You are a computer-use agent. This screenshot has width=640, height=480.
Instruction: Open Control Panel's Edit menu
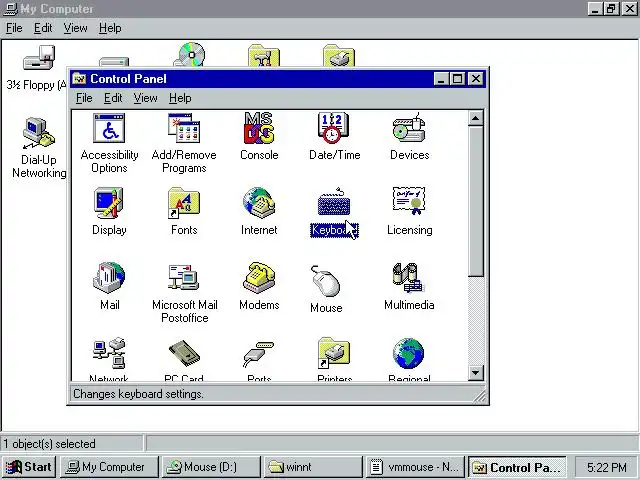tap(113, 98)
